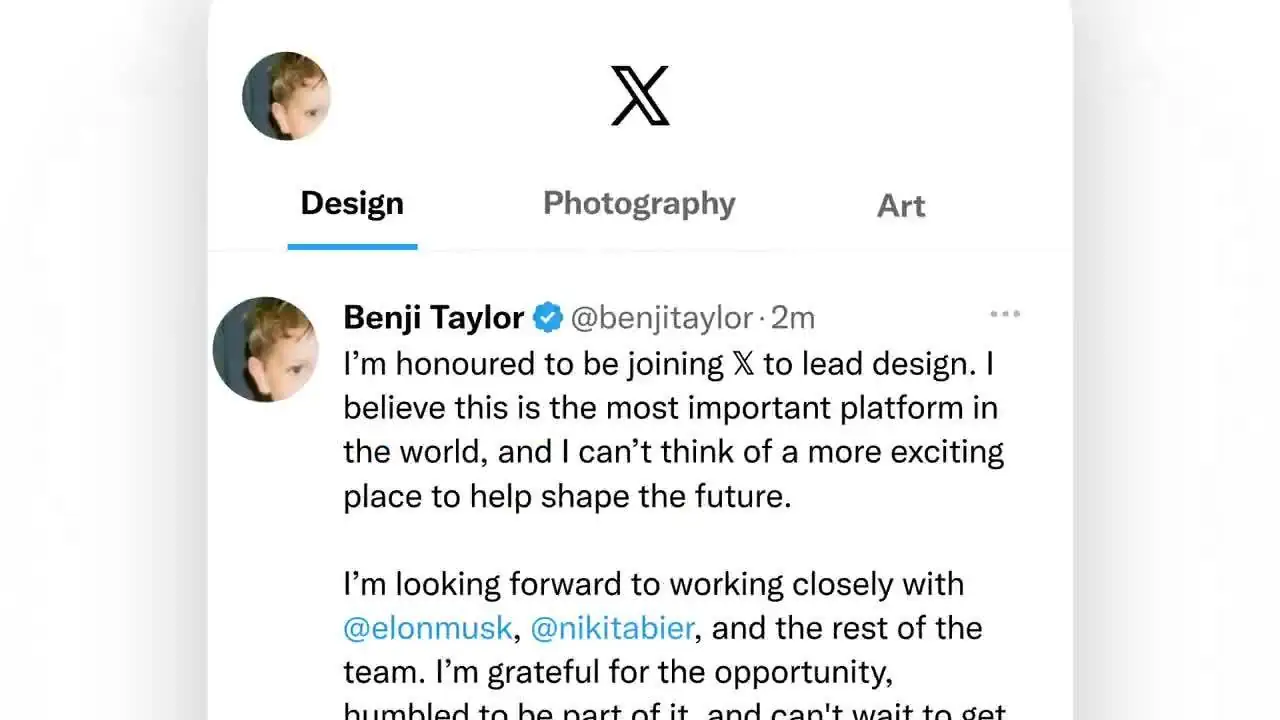Click the blue underline beneath the Design tab
This screenshot has width=1280, height=720.
pos(352,246)
